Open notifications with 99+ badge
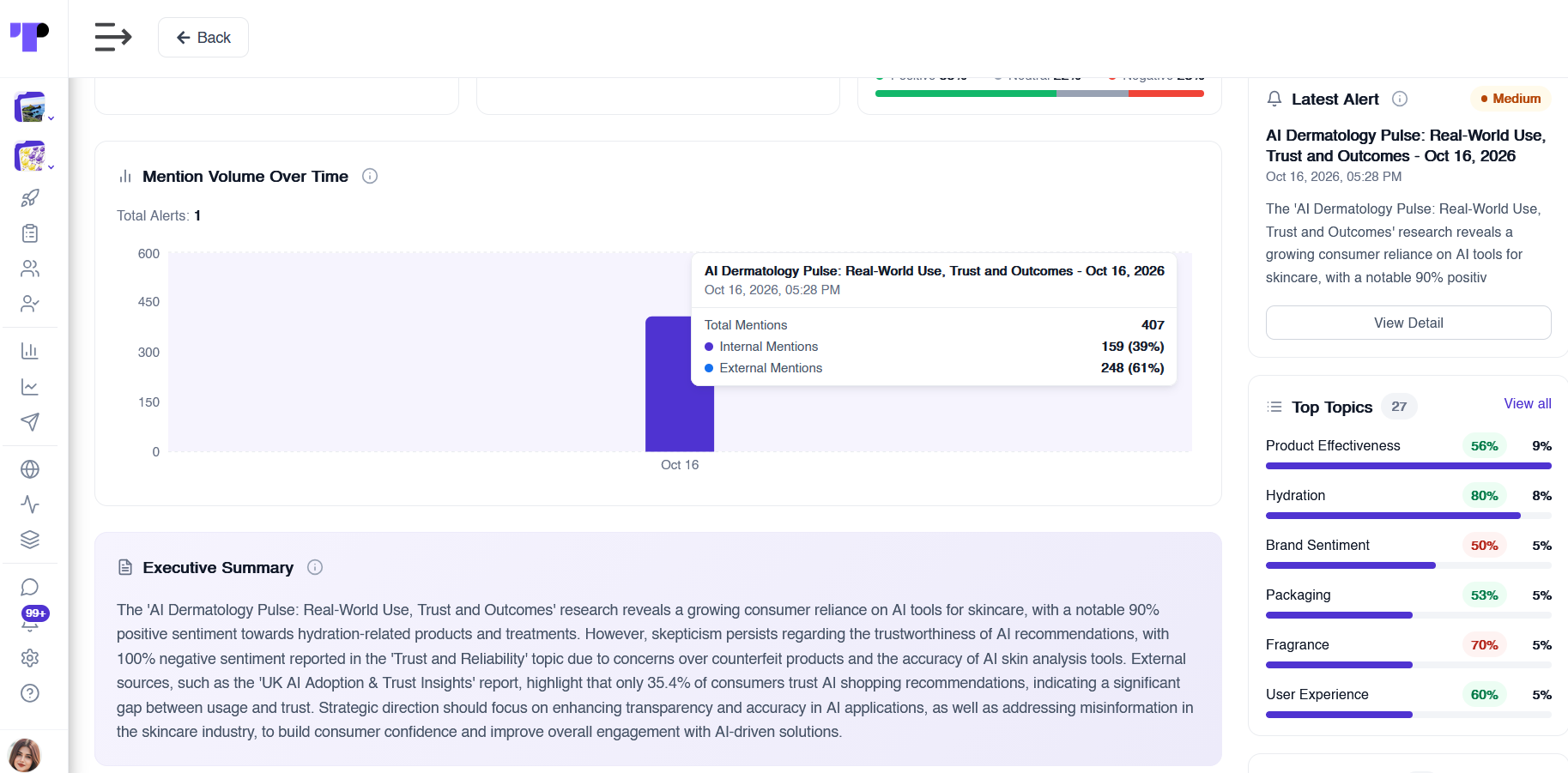The height and width of the screenshot is (773, 1568). coord(33,619)
